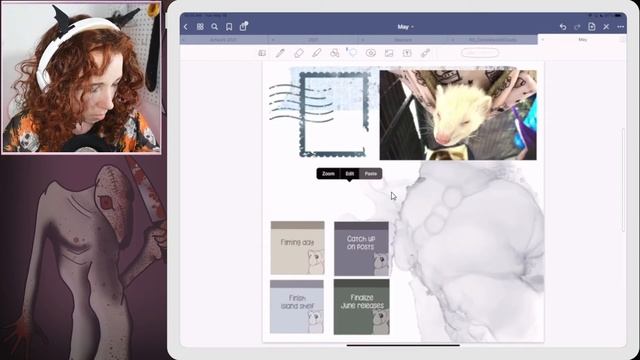
Task: Redo the last undone action
Action: click(577, 27)
